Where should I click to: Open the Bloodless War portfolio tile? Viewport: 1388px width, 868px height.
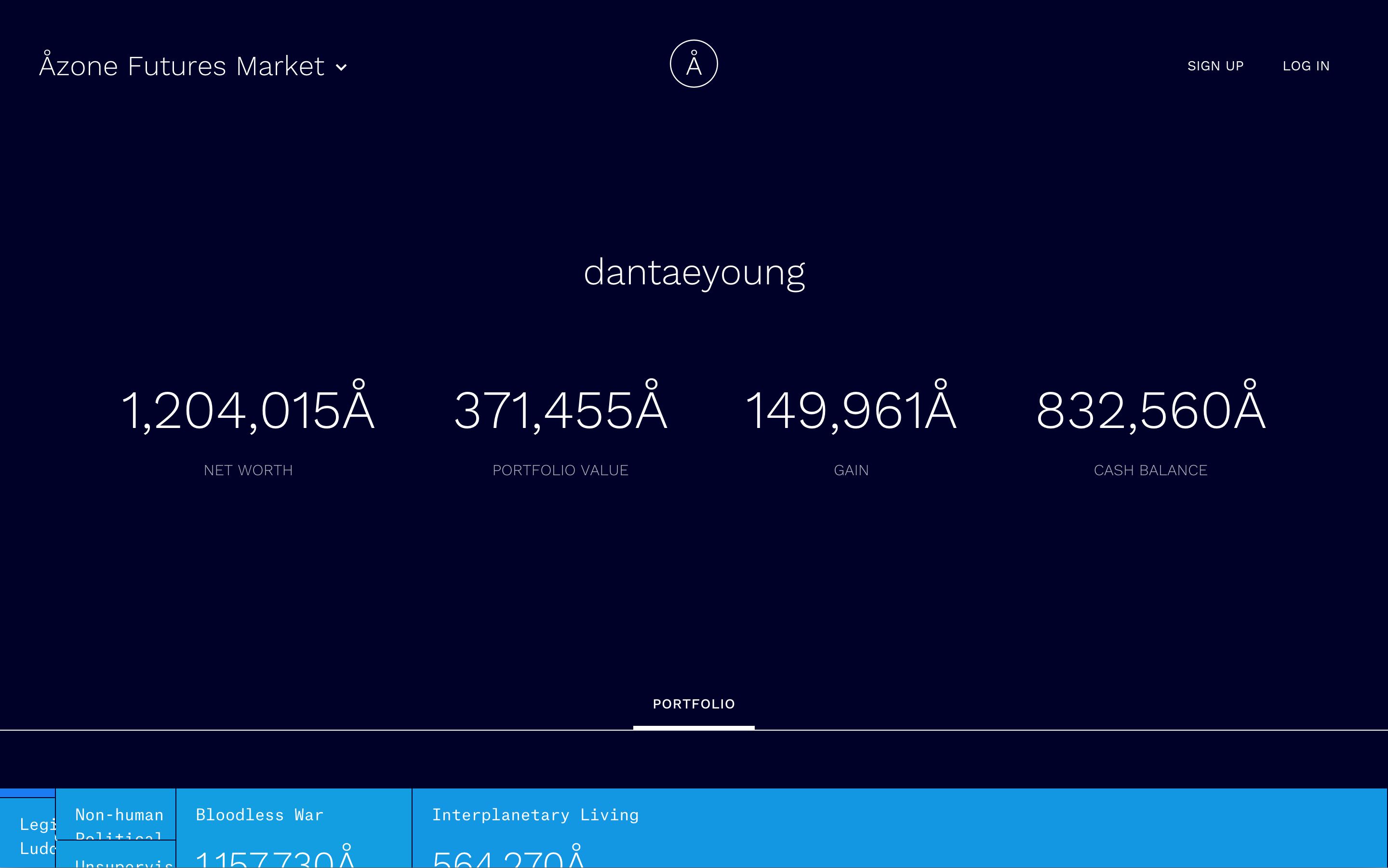pyautogui.click(x=294, y=828)
